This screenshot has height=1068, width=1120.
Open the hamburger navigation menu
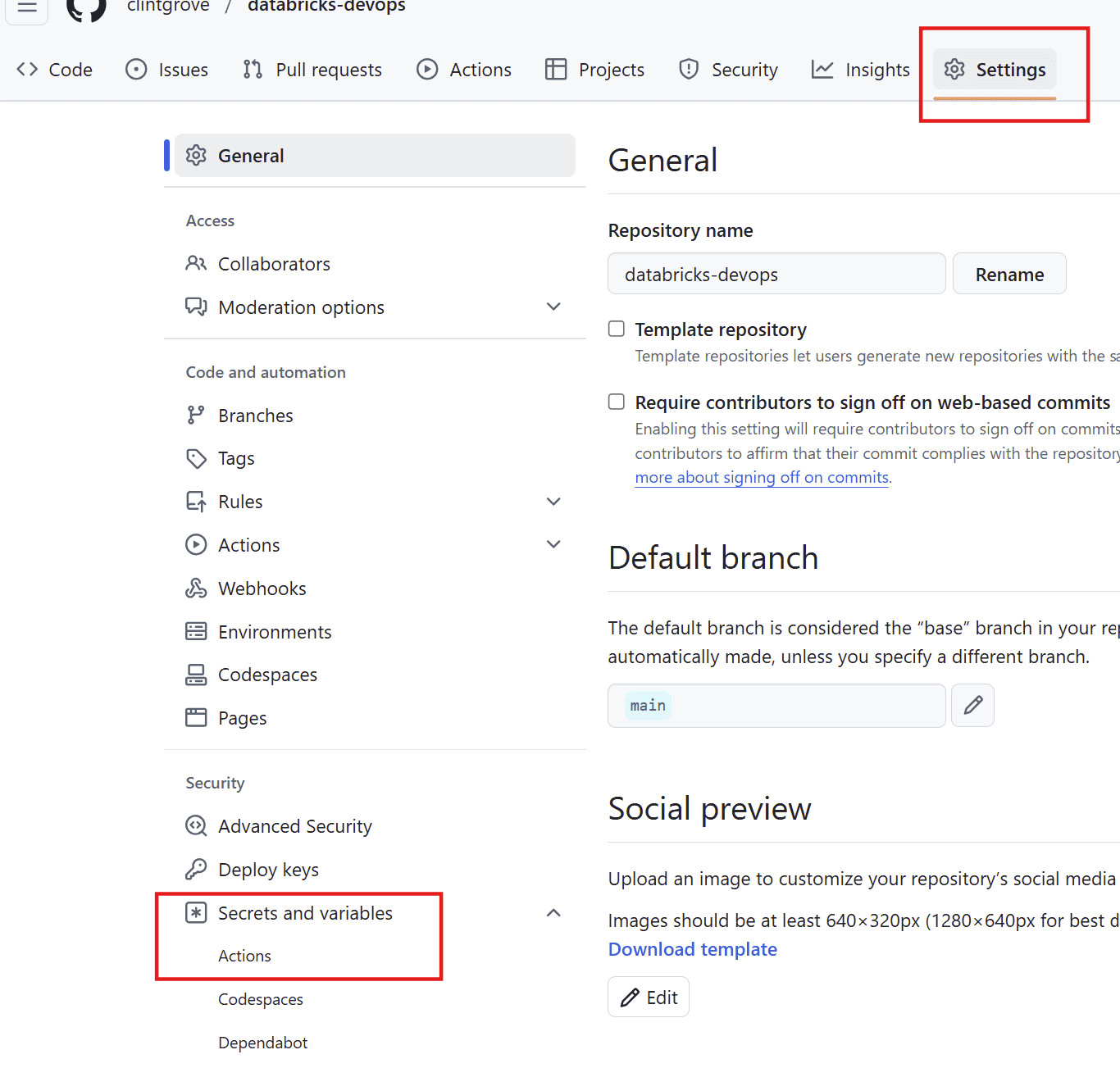[x=27, y=7]
